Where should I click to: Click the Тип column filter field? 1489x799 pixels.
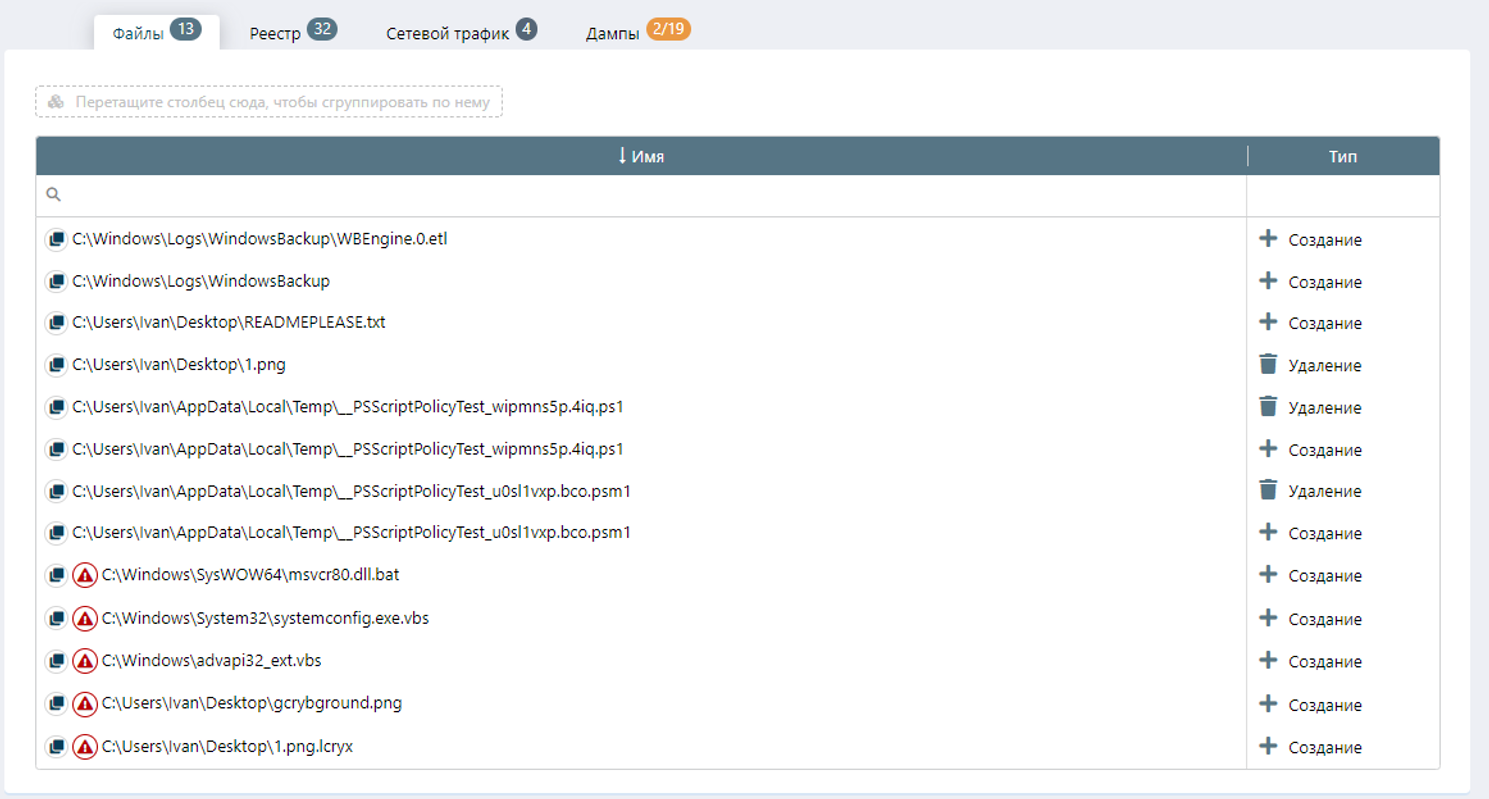click(x=1342, y=196)
